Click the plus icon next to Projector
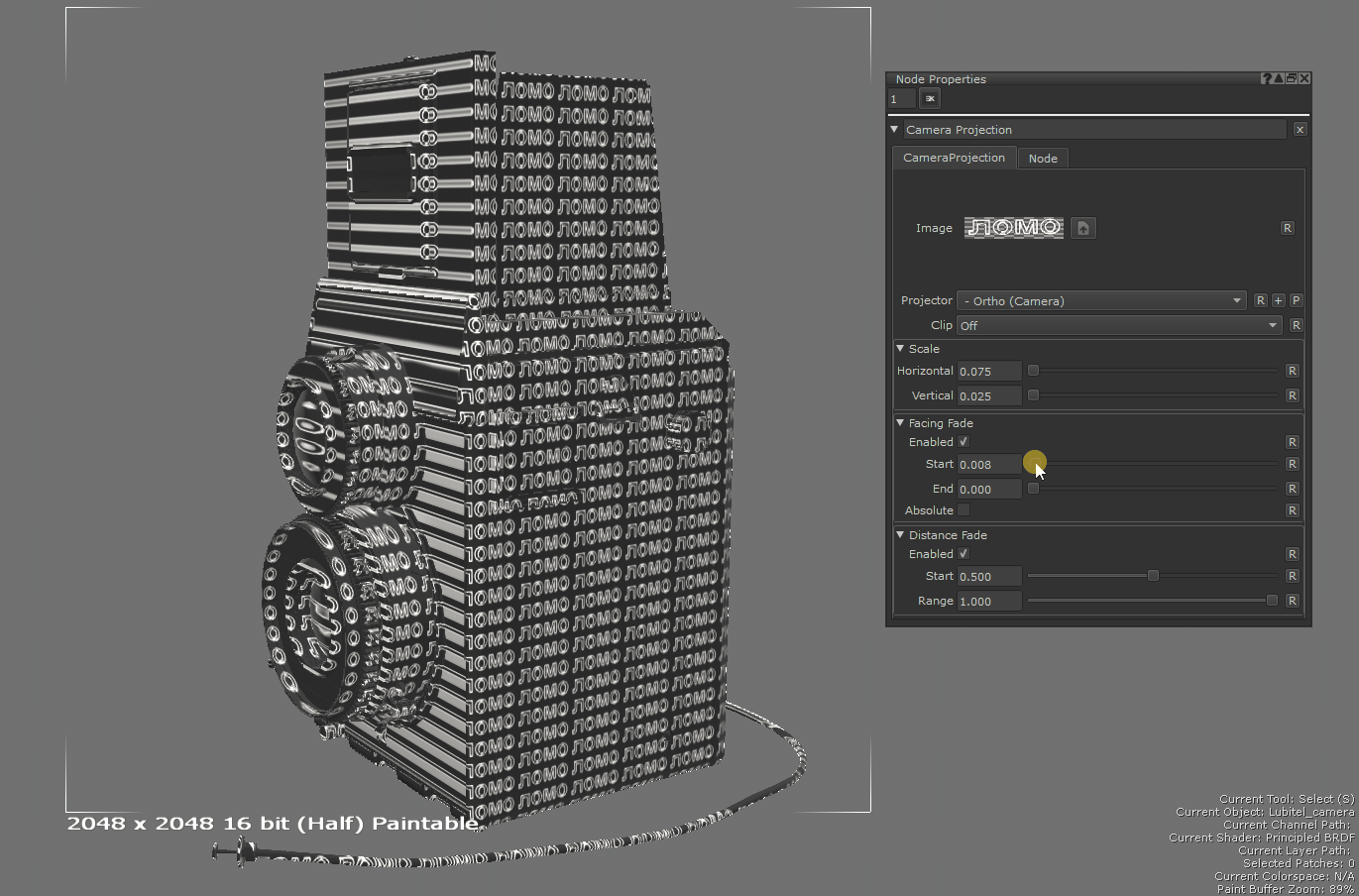This screenshot has height=896, width=1359. (x=1278, y=300)
